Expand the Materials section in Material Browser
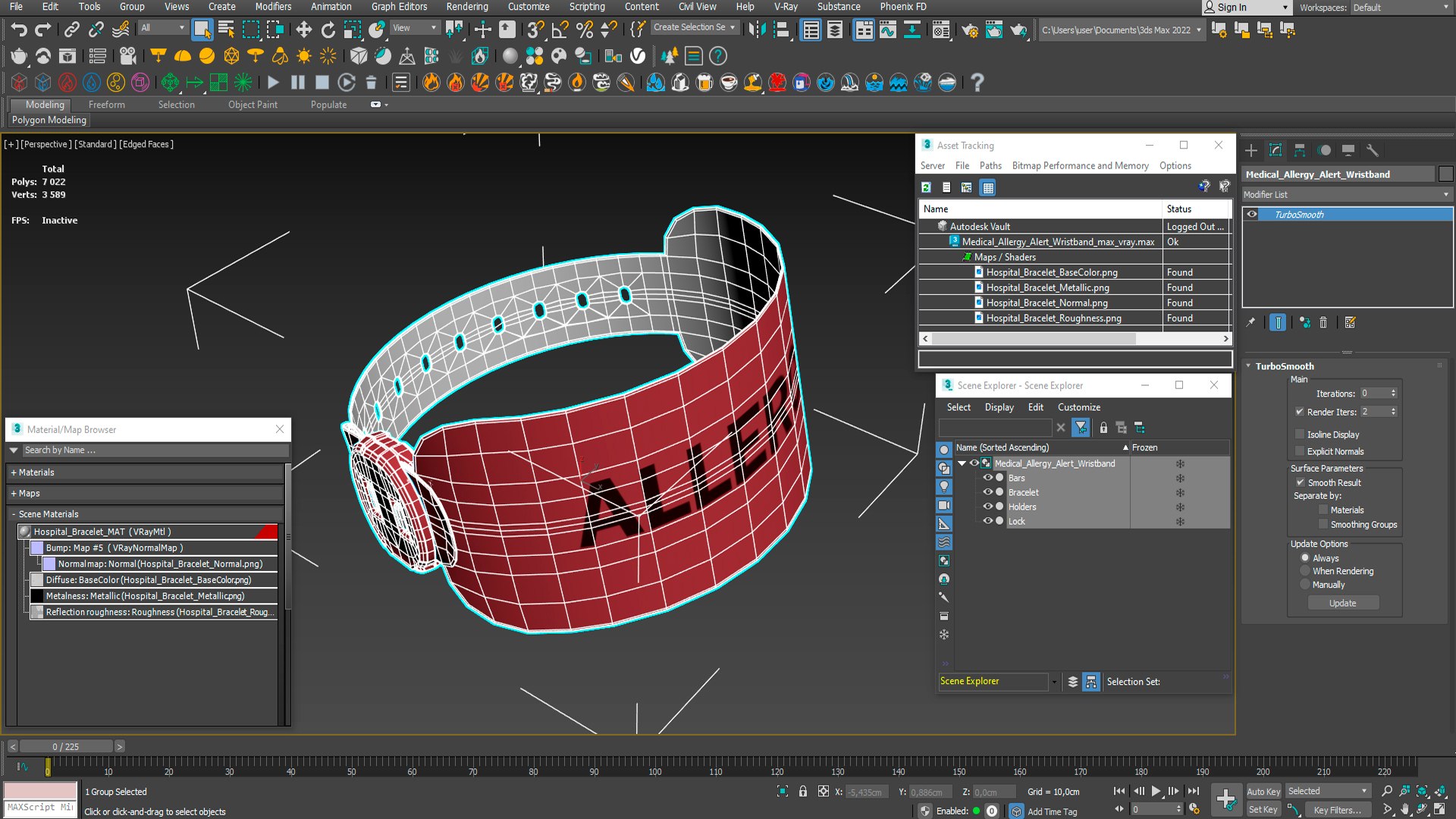This screenshot has width=1456, height=819. click(14, 472)
